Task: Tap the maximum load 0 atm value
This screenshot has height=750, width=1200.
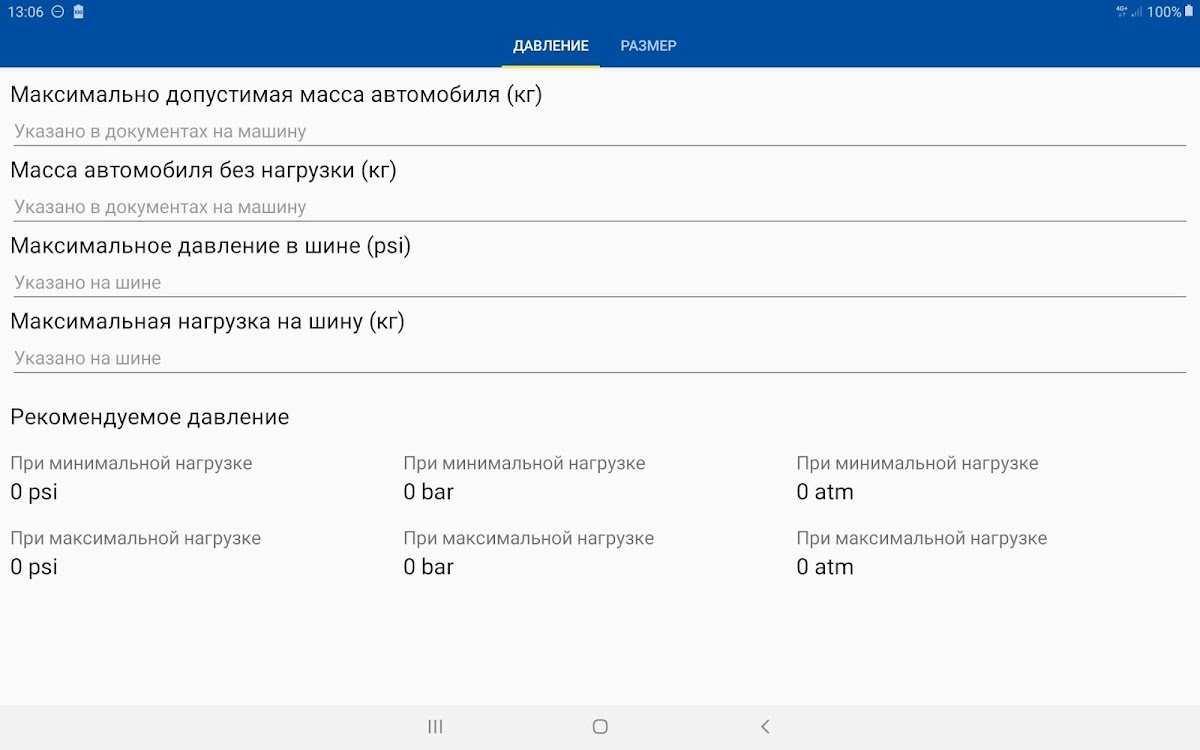Action: tap(825, 567)
